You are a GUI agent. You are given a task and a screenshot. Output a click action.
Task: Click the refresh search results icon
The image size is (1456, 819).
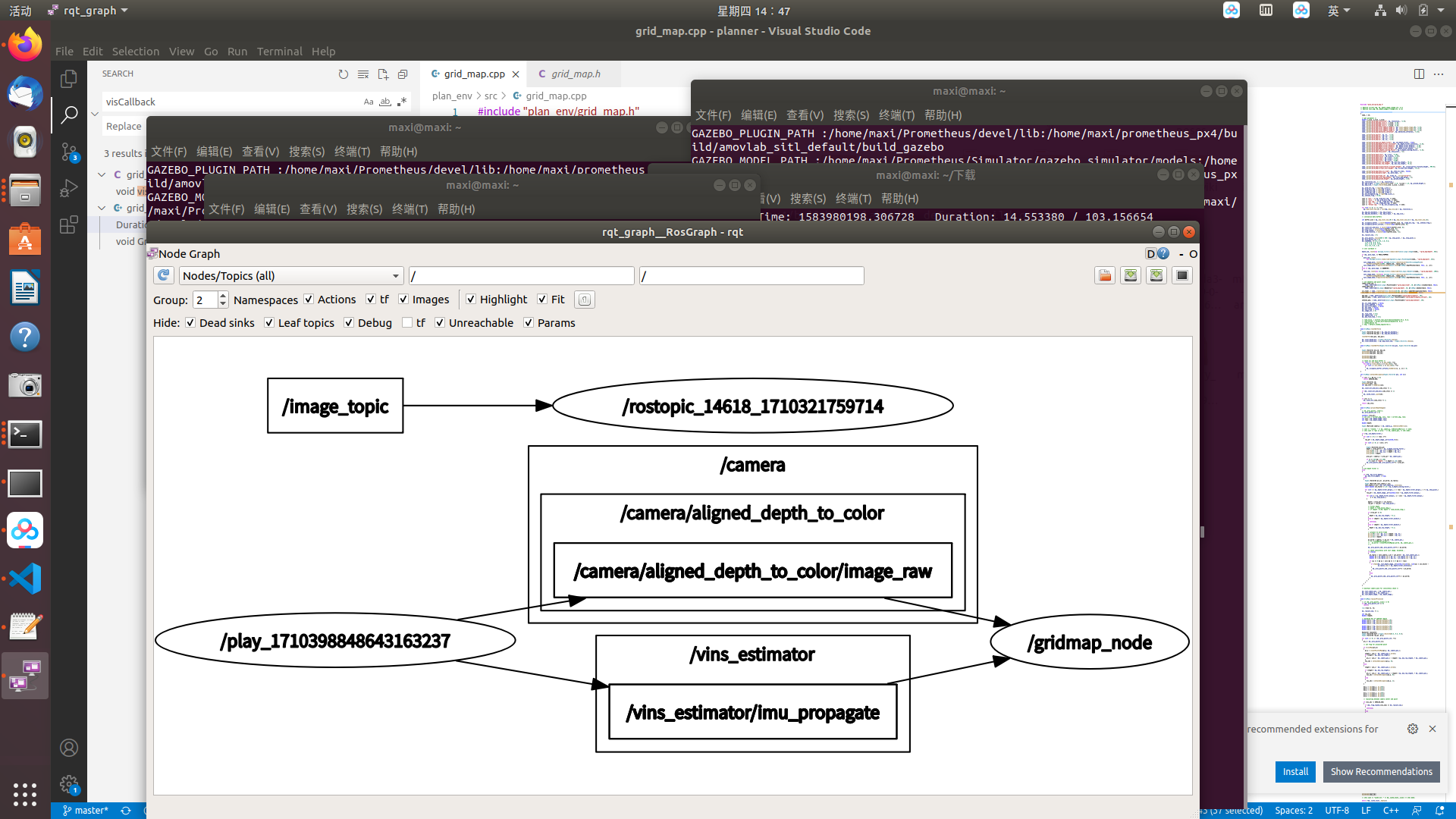344,74
